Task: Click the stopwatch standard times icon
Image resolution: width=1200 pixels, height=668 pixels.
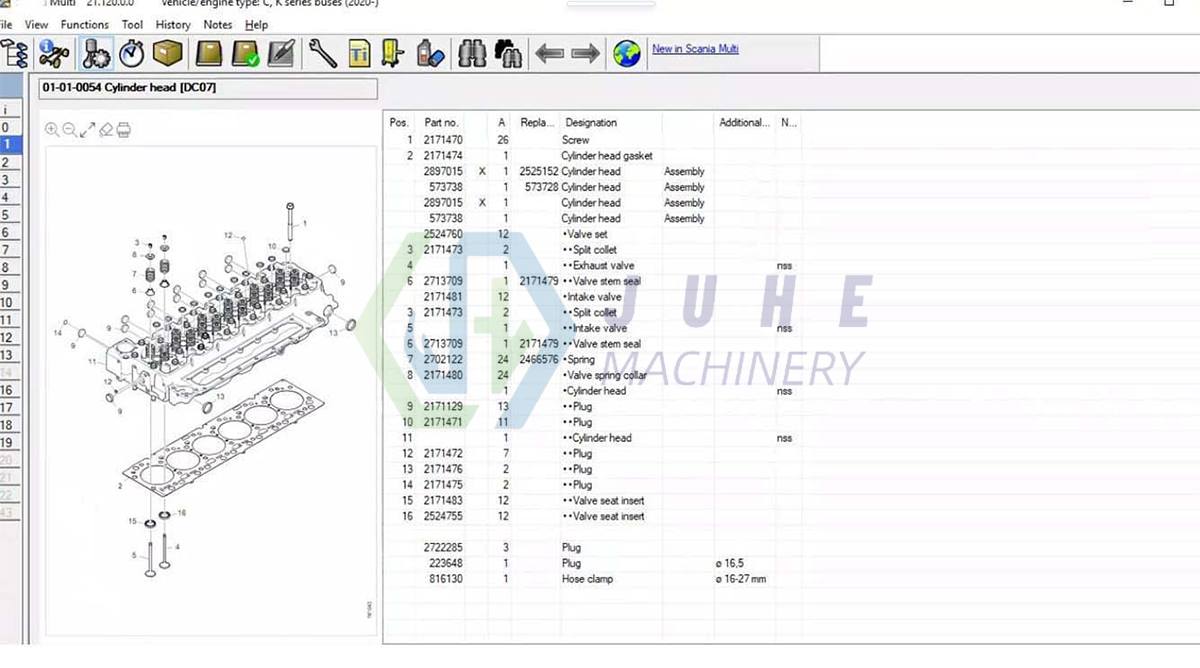Action: coord(130,52)
